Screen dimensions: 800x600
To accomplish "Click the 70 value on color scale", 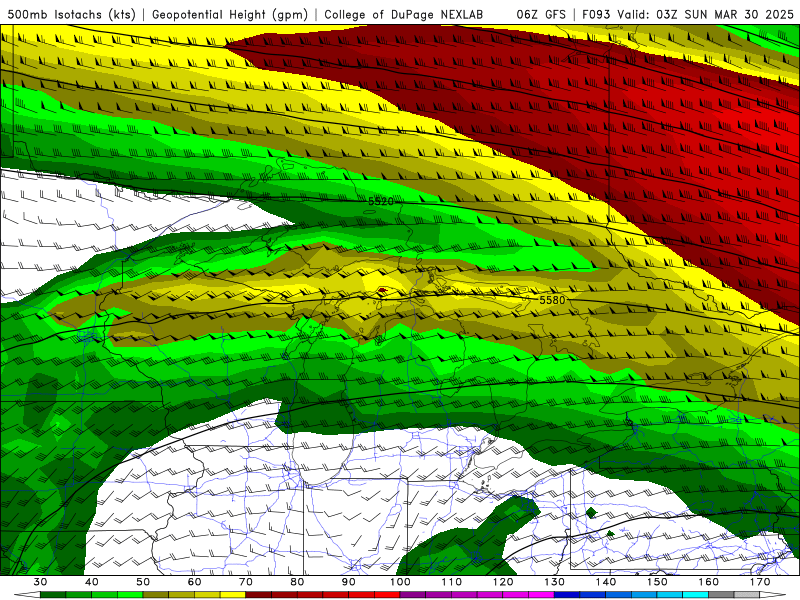I will point(246,582).
